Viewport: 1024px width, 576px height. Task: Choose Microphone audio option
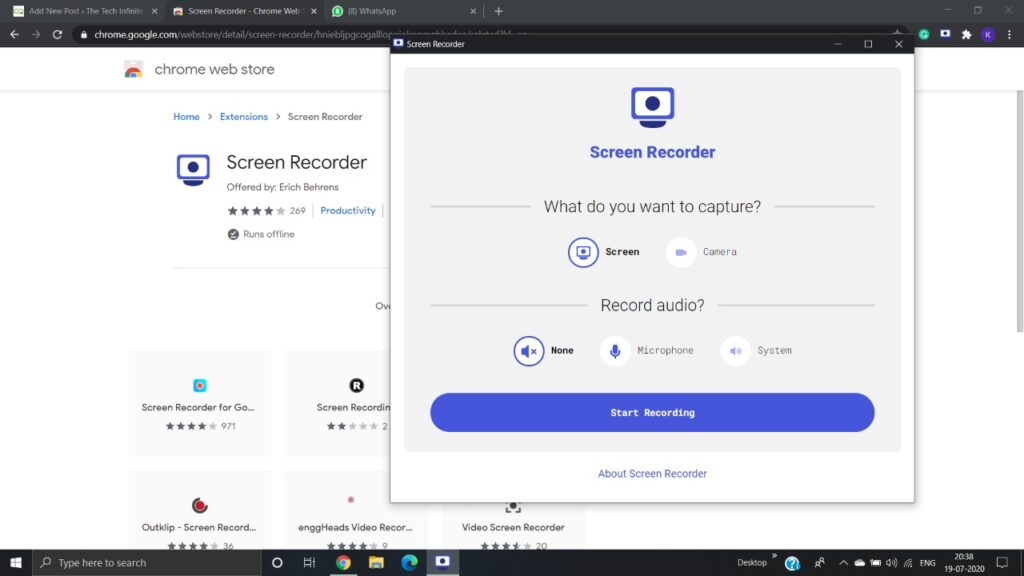click(x=647, y=351)
